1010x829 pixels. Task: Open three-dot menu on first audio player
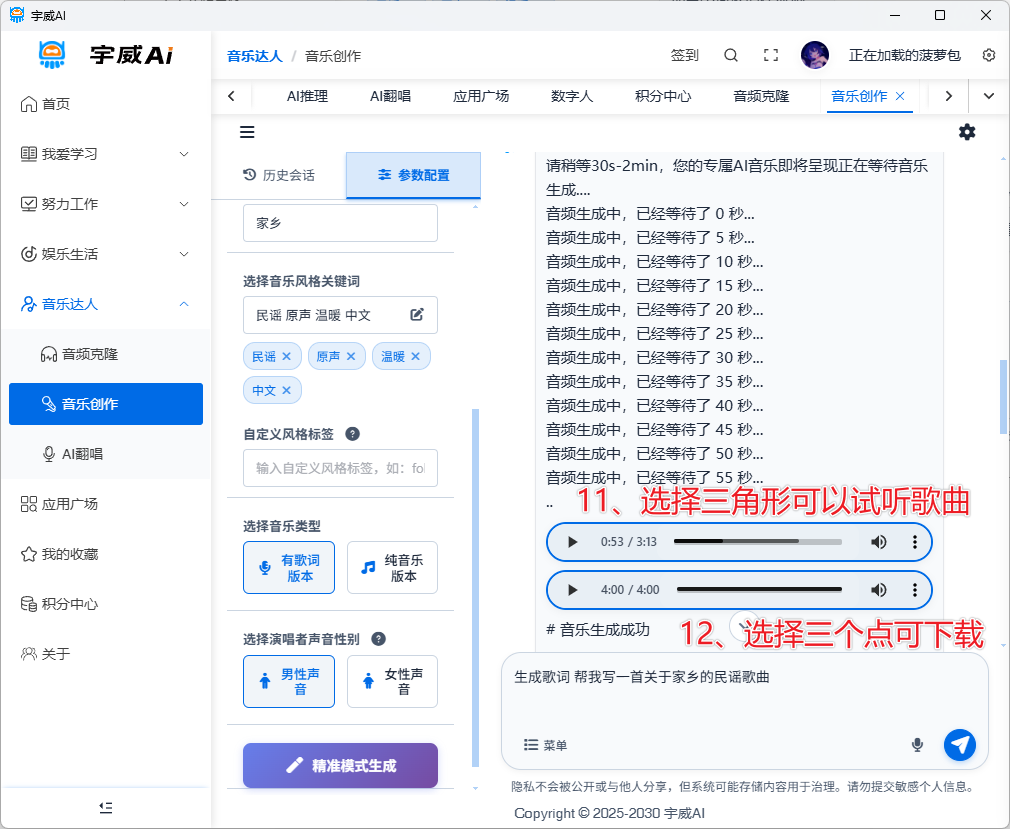[914, 542]
